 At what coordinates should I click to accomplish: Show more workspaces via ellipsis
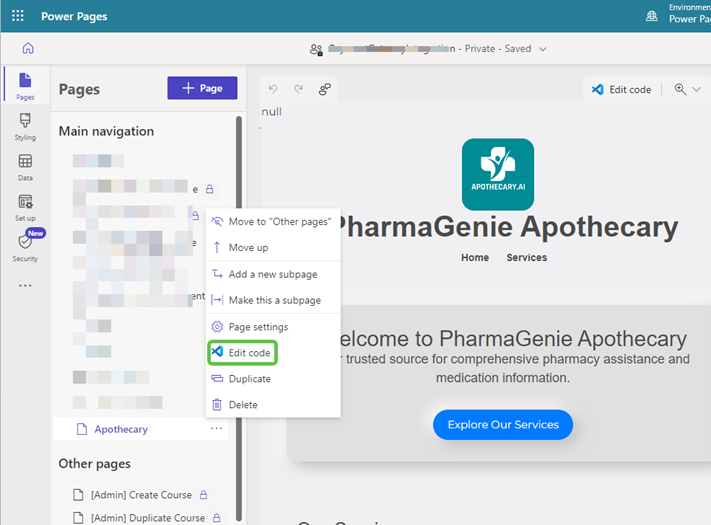tap(25, 286)
